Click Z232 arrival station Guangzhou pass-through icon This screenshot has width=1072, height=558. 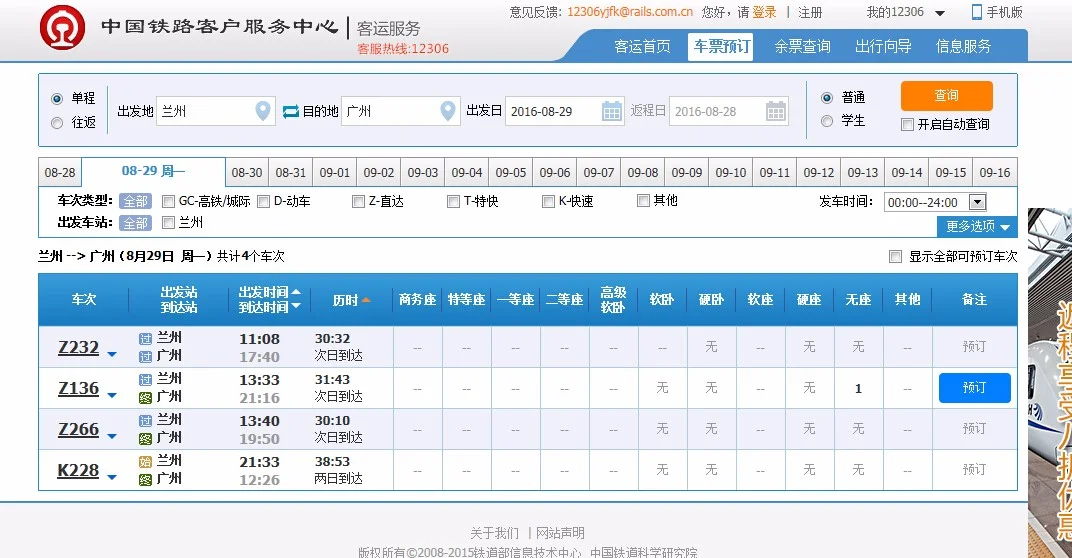pos(146,356)
